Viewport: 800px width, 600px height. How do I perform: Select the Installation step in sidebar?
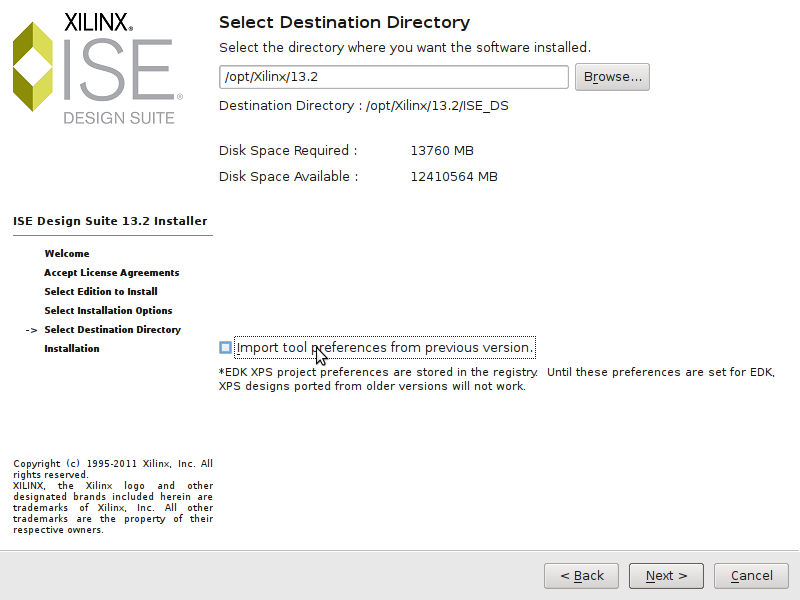72,348
